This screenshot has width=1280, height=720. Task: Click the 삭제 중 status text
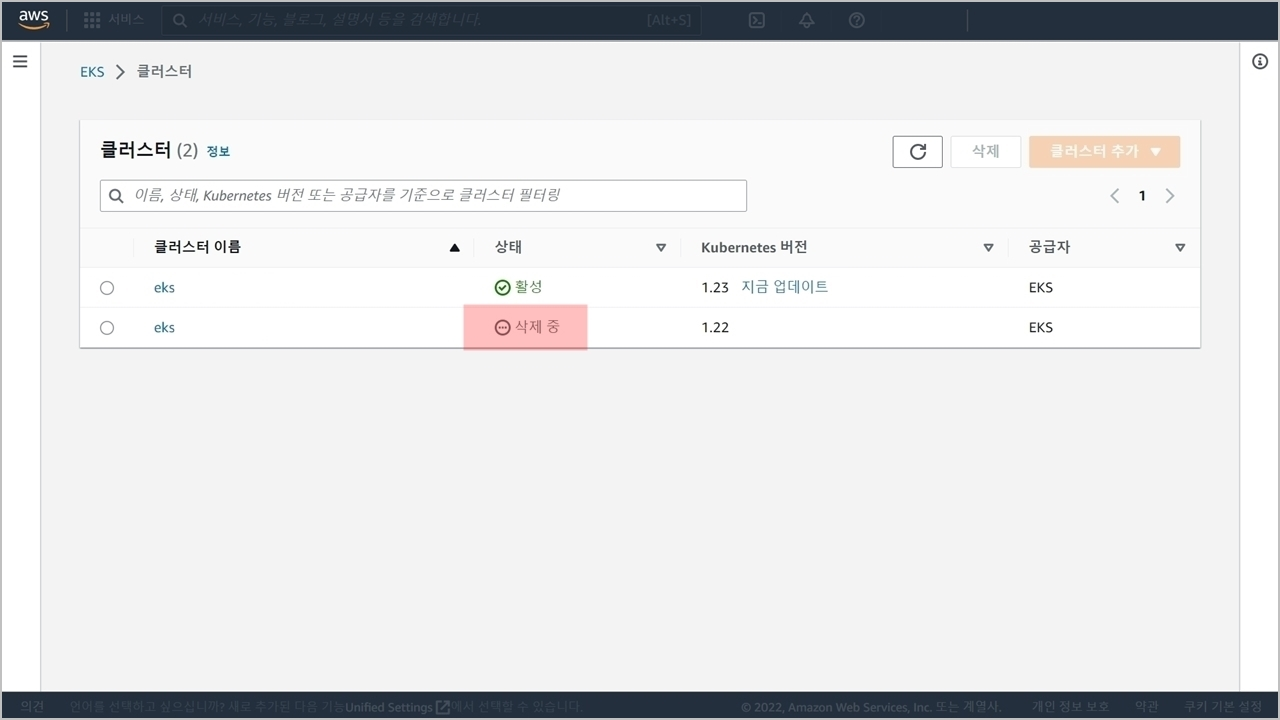coord(537,327)
